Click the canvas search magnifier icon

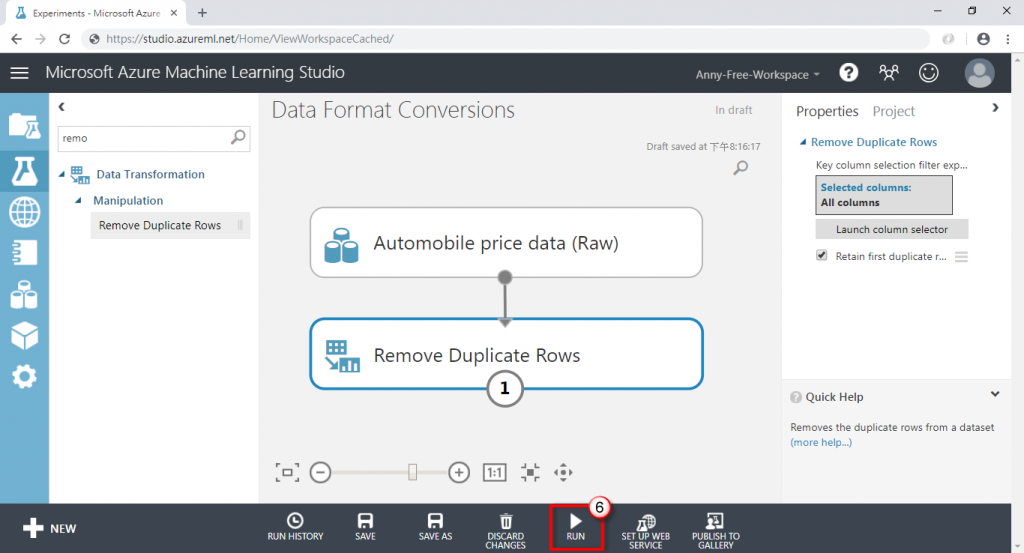(x=741, y=168)
